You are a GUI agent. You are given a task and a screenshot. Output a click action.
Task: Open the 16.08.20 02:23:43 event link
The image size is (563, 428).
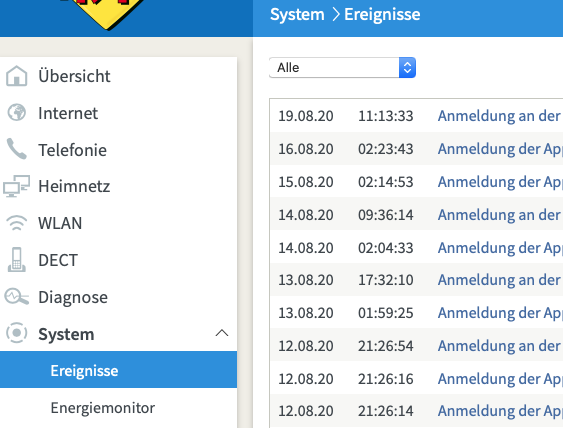tap(500, 149)
